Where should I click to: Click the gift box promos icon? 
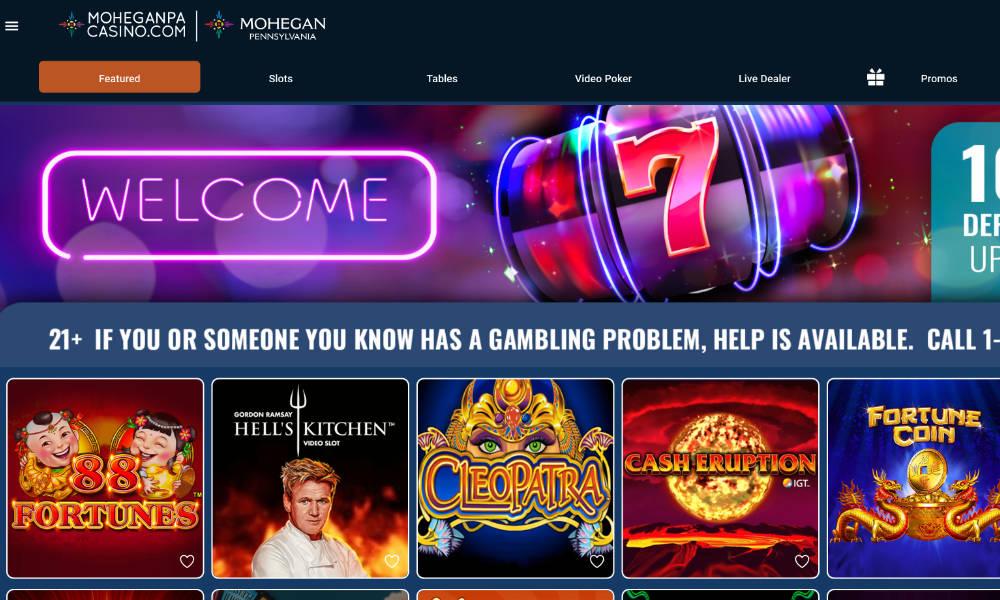(875, 78)
